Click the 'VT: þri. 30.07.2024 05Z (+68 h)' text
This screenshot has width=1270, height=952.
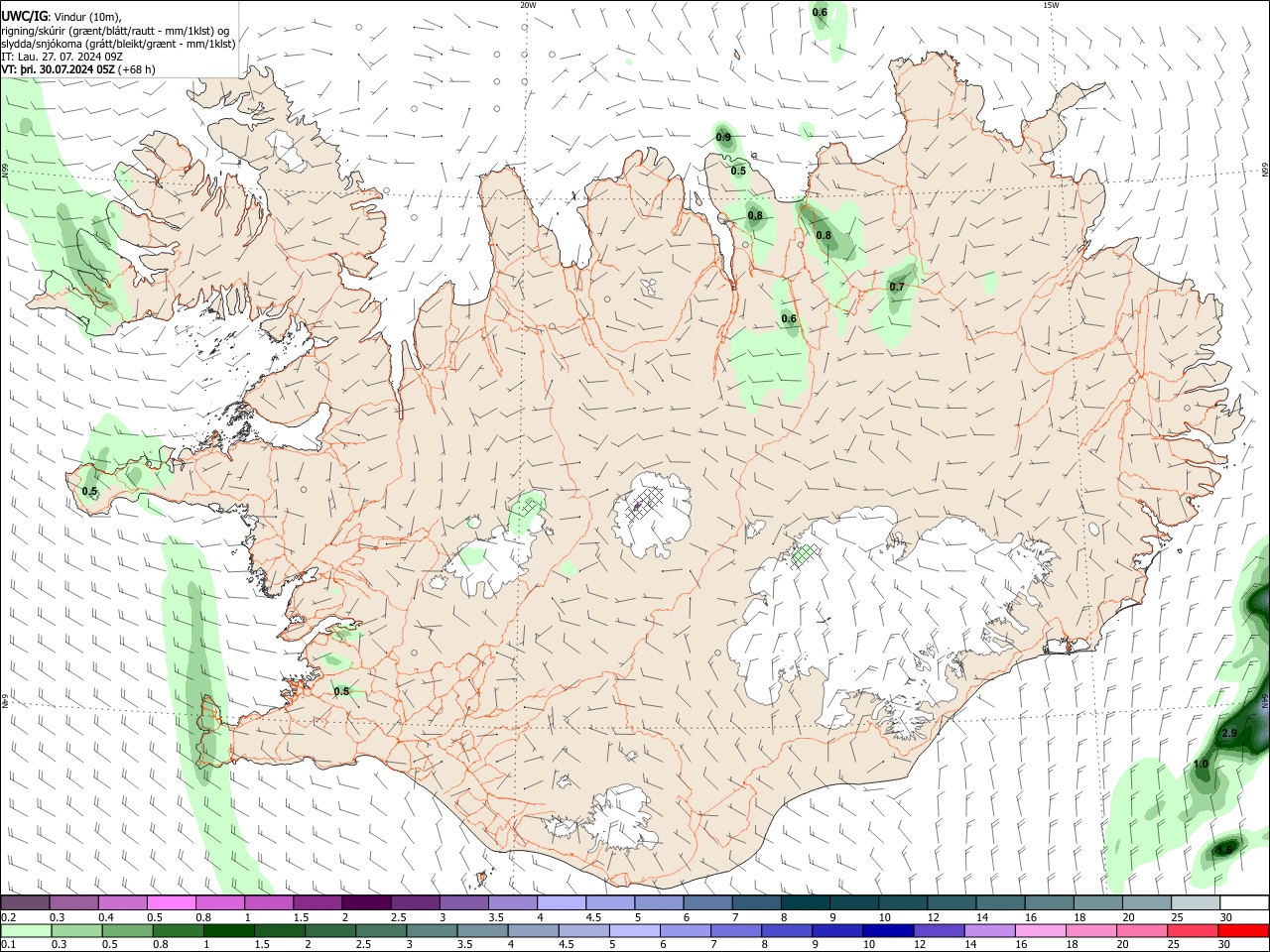point(78,69)
